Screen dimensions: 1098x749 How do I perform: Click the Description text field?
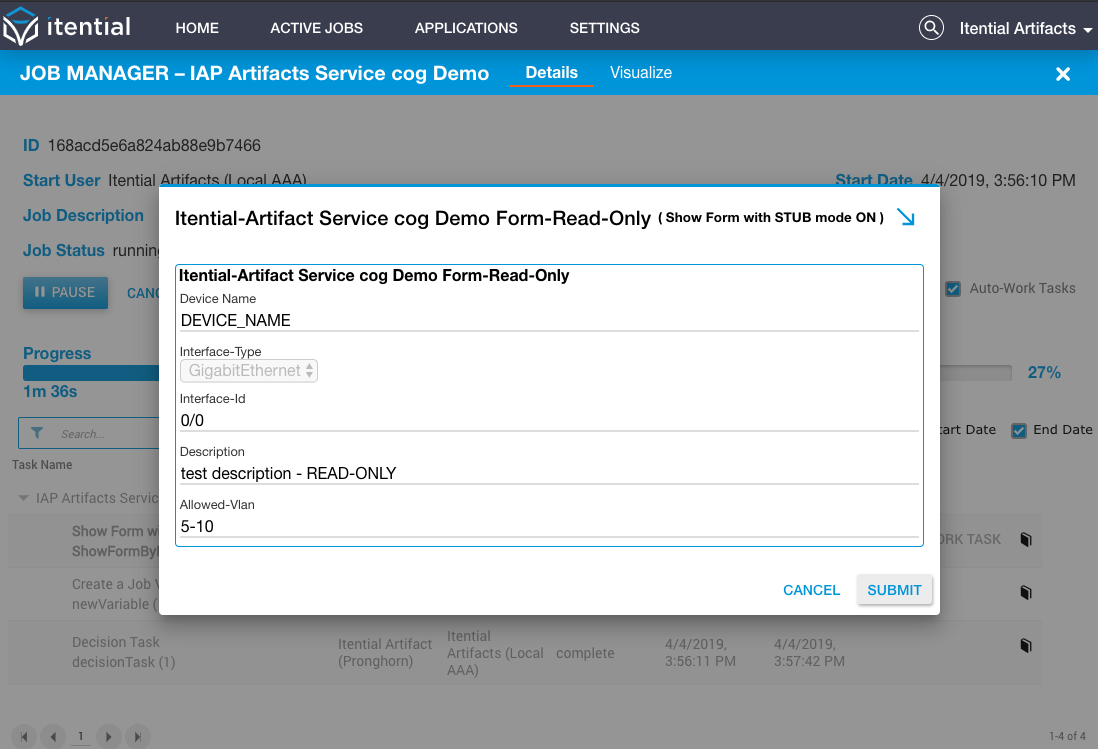point(549,473)
